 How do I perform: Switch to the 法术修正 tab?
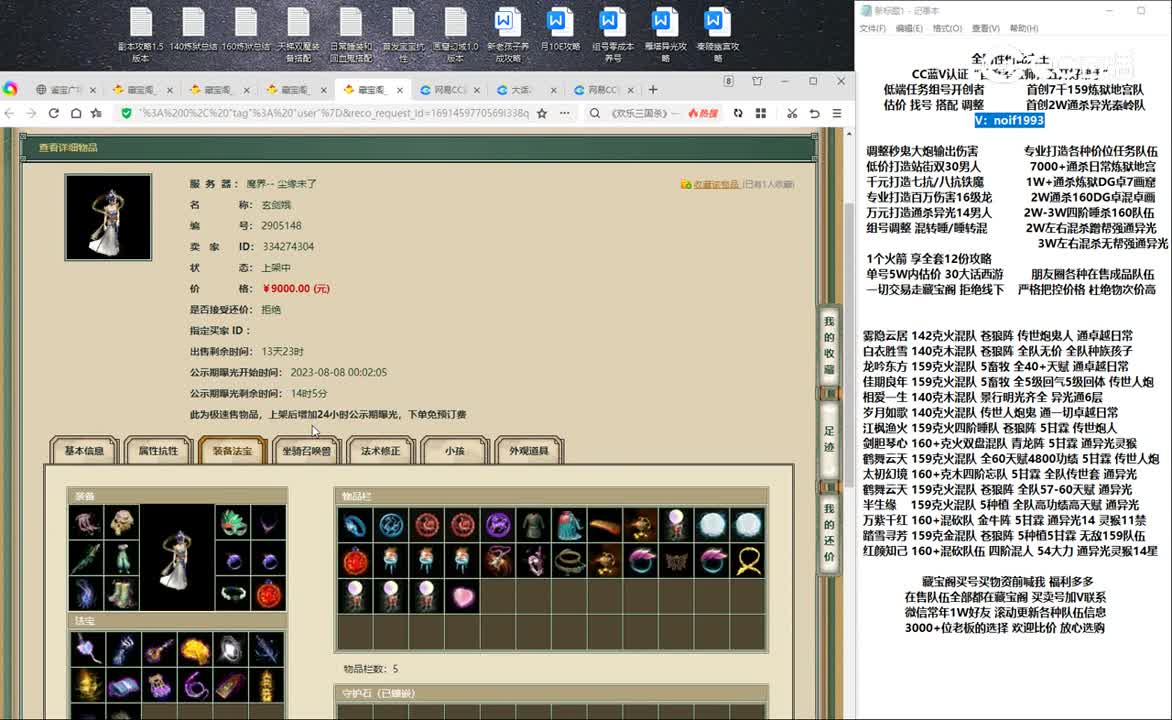pyautogui.click(x=380, y=450)
